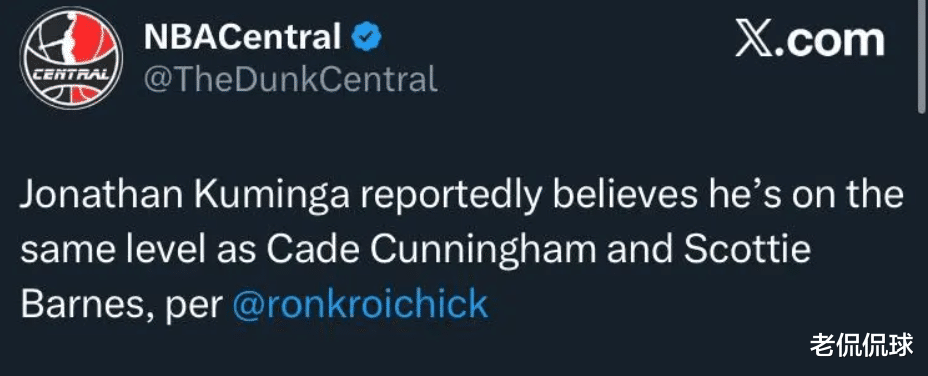Open the @TheDunkCentral handle
928x376 pixels.
coord(291,79)
